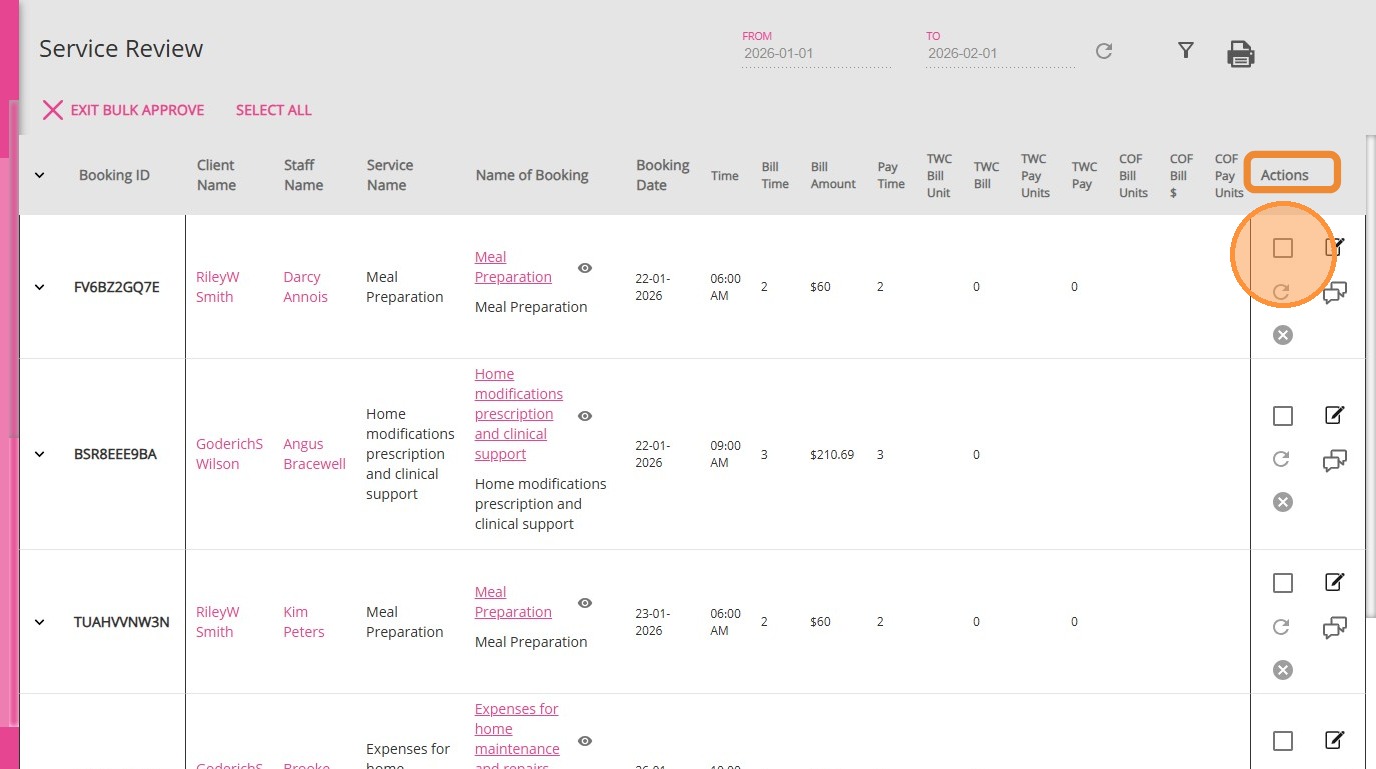The width and height of the screenshot is (1376, 769).
Task: View the Home modifications booking eye icon
Action: click(x=585, y=415)
